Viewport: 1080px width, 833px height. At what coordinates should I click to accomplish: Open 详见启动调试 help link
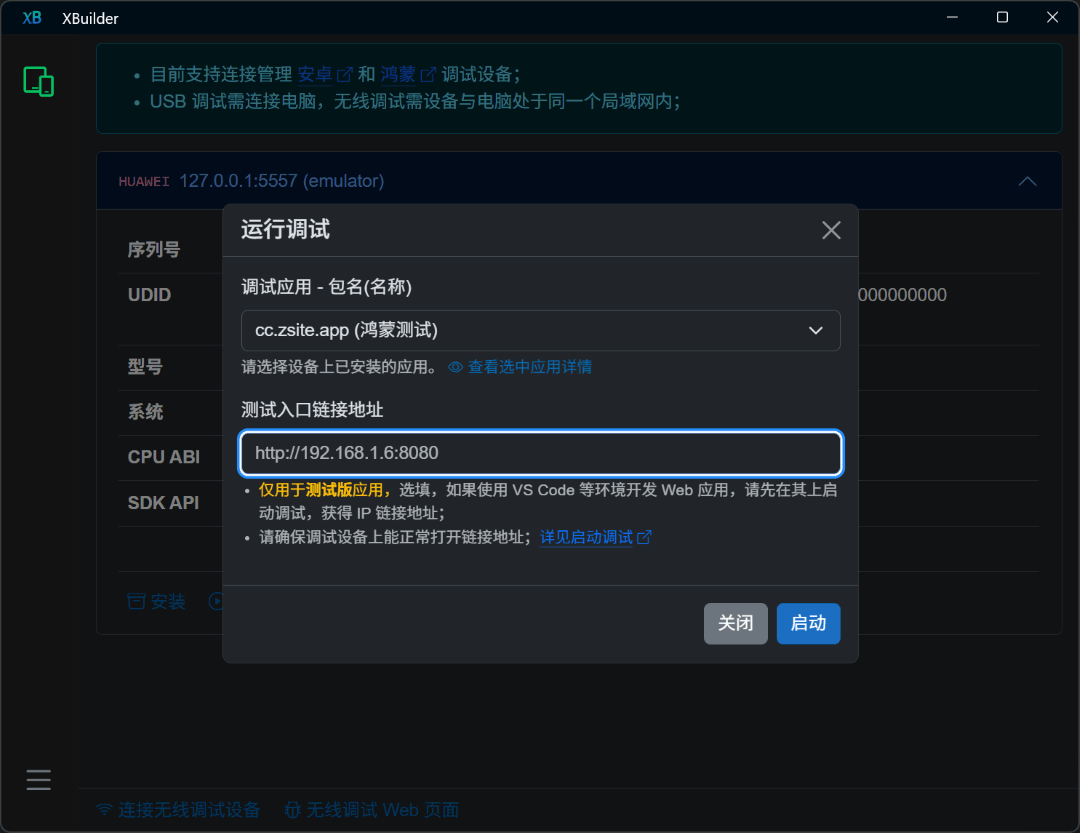595,537
